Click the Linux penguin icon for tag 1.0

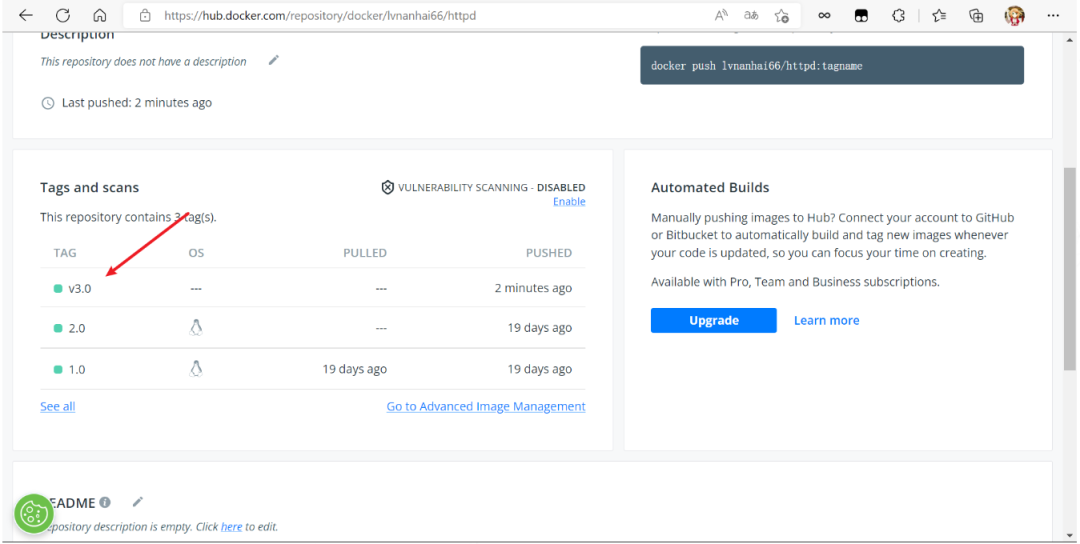[x=196, y=369]
